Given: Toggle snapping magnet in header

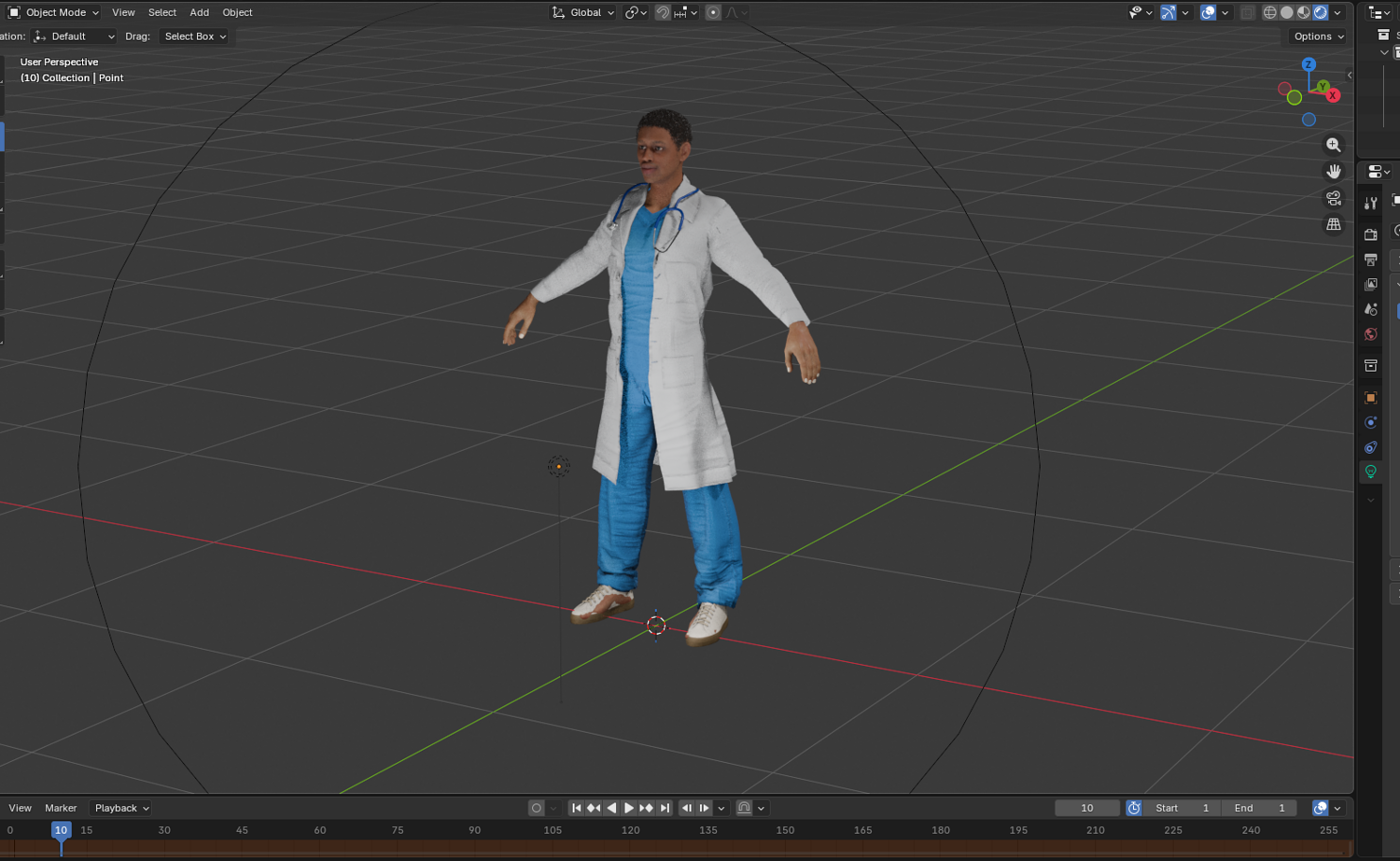Looking at the screenshot, I should pyautogui.click(x=663, y=12).
